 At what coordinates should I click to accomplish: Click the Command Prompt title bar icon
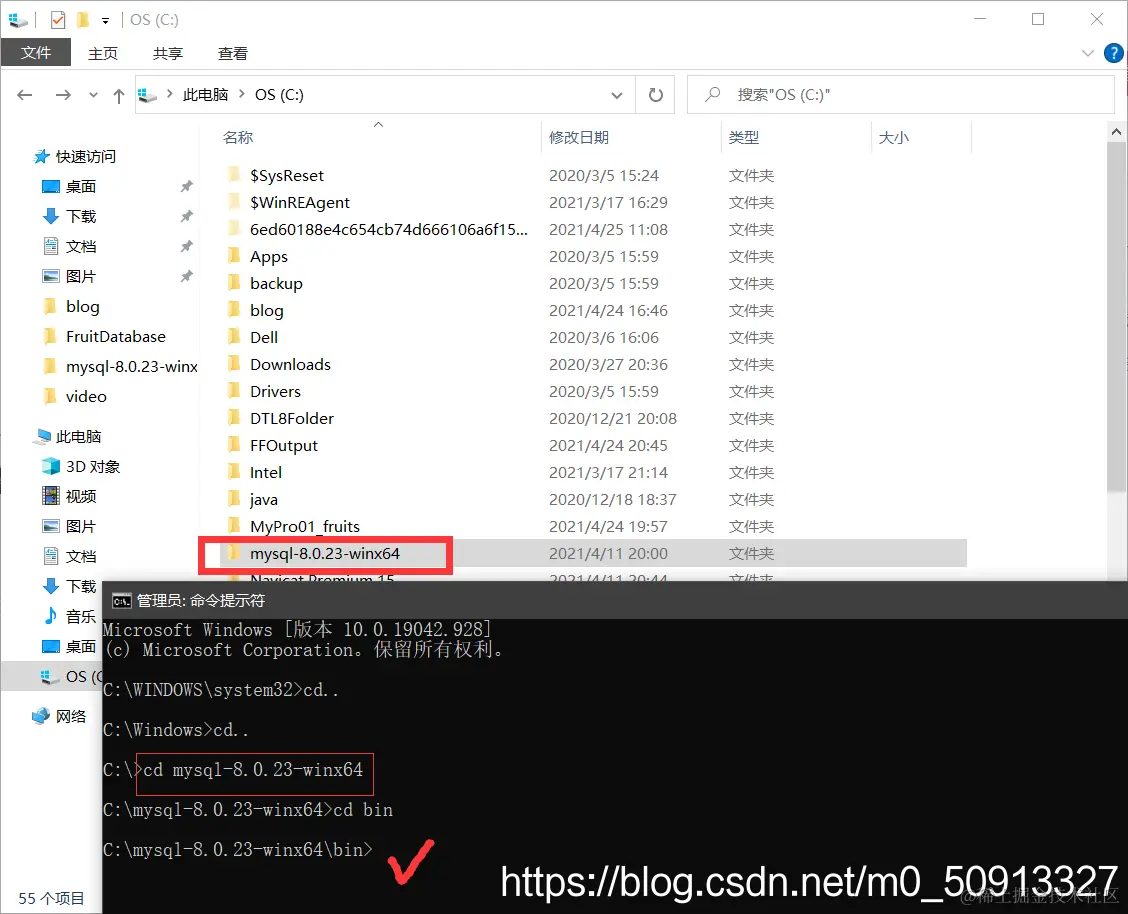[122, 600]
